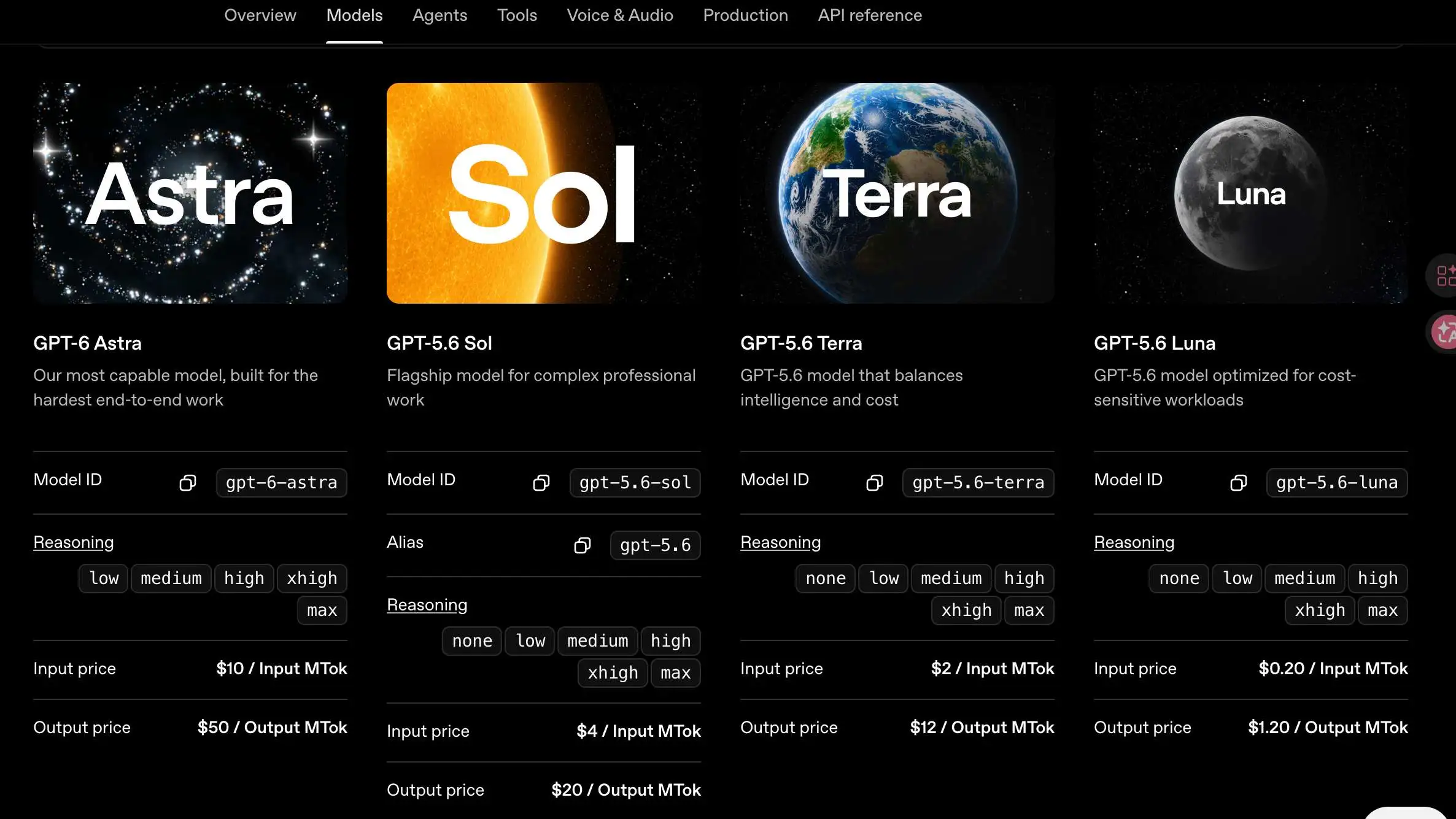Click the $50 / Output MTok price
This screenshot has width=1456, height=819.
[x=273, y=728]
